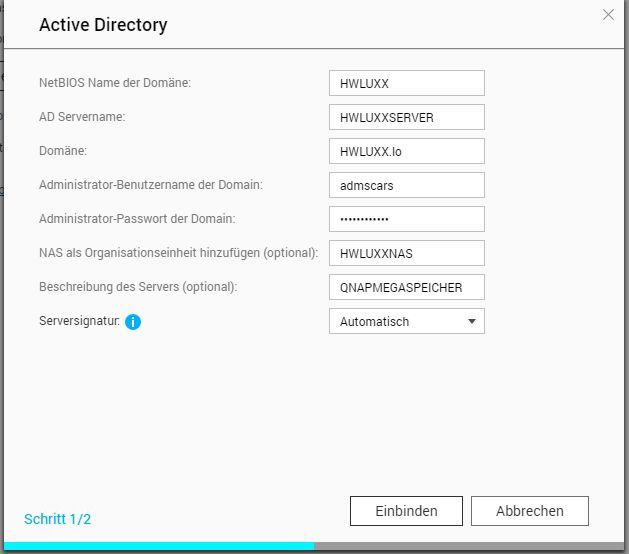The width and height of the screenshot is (629, 554).
Task: Click the Administrator-Passwort field
Action: click(407, 219)
